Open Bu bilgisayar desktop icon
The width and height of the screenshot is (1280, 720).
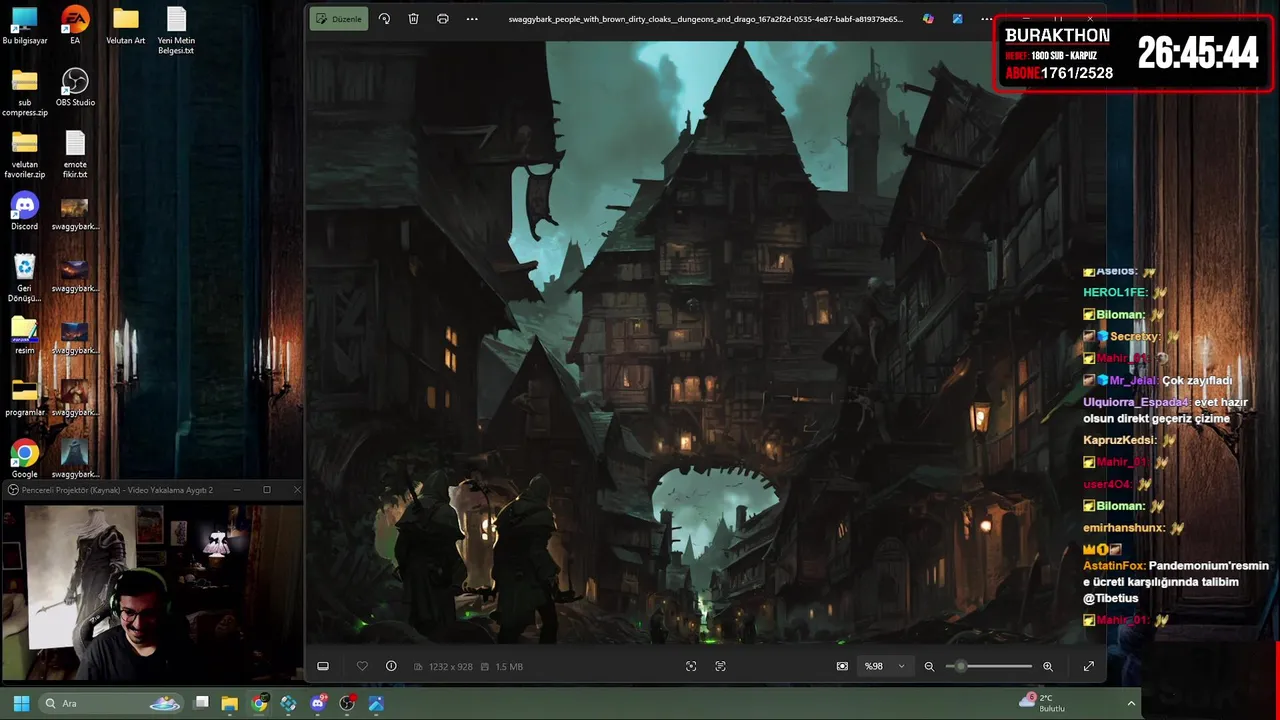coord(25,27)
